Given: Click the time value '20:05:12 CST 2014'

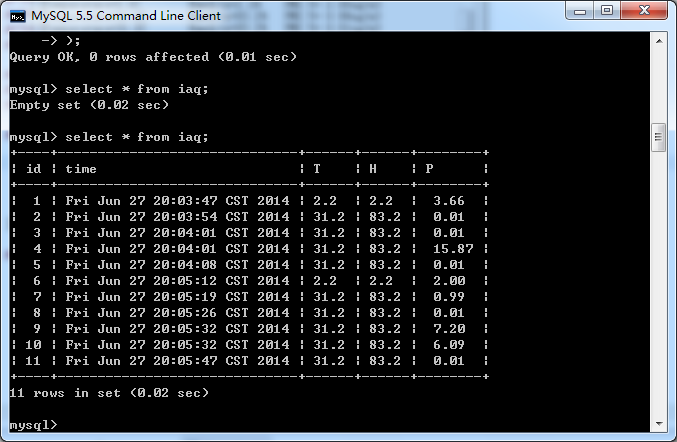Looking at the screenshot, I should (x=221, y=281).
